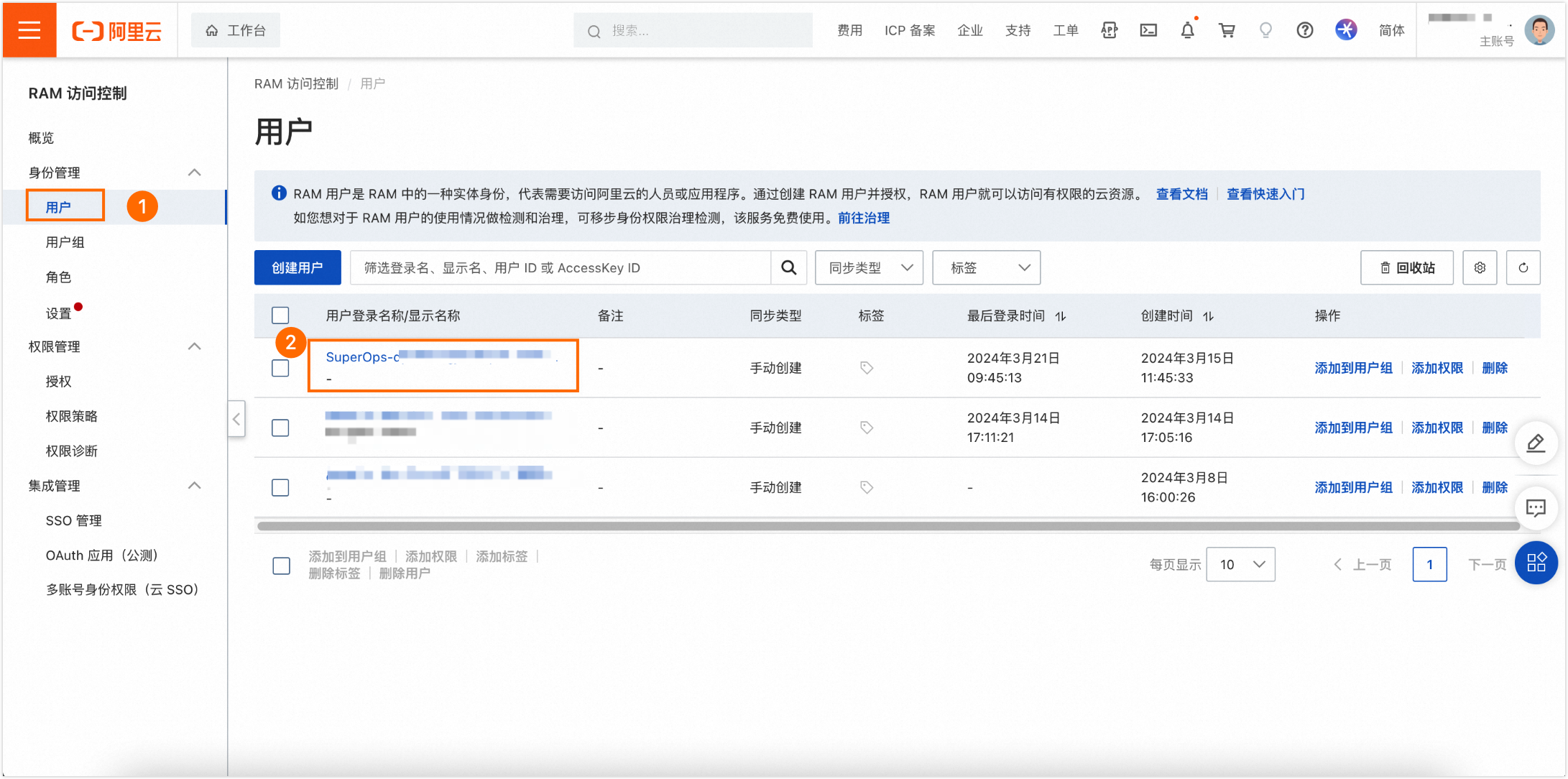Check the SuperOps user row checkbox

[280, 368]
